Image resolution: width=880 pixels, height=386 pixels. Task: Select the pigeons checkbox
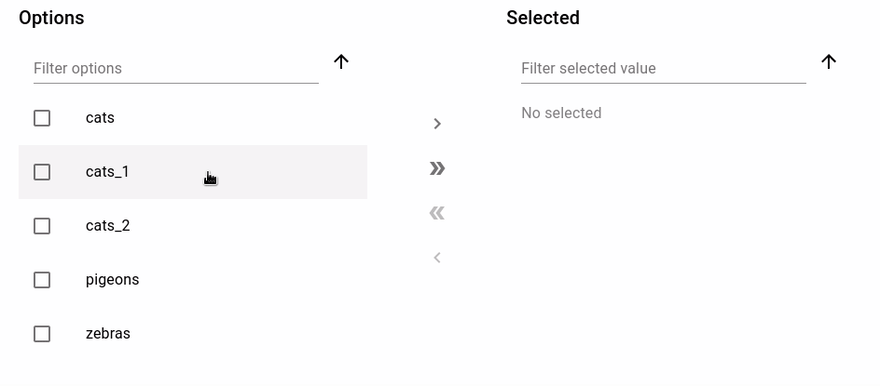tap(42, 280)
